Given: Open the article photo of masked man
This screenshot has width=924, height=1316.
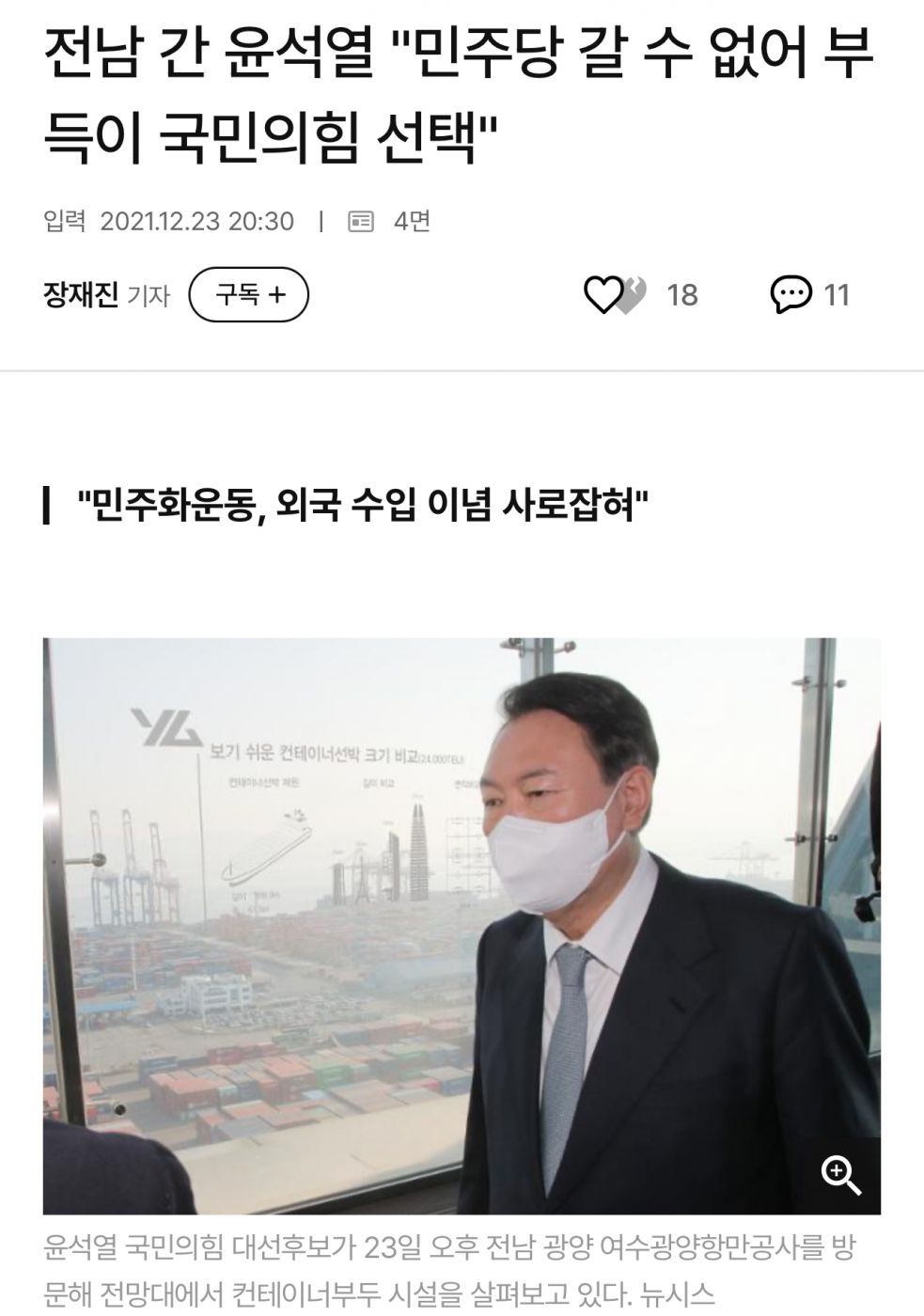Looking at the screenshot, I should tap(462, 926).
